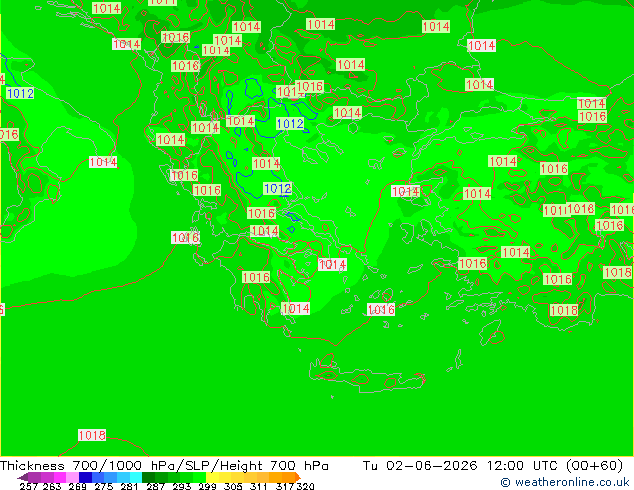Choose the orange swatch above 317
The width and height of the screenshot is (634, 490).
click(287, 477)
